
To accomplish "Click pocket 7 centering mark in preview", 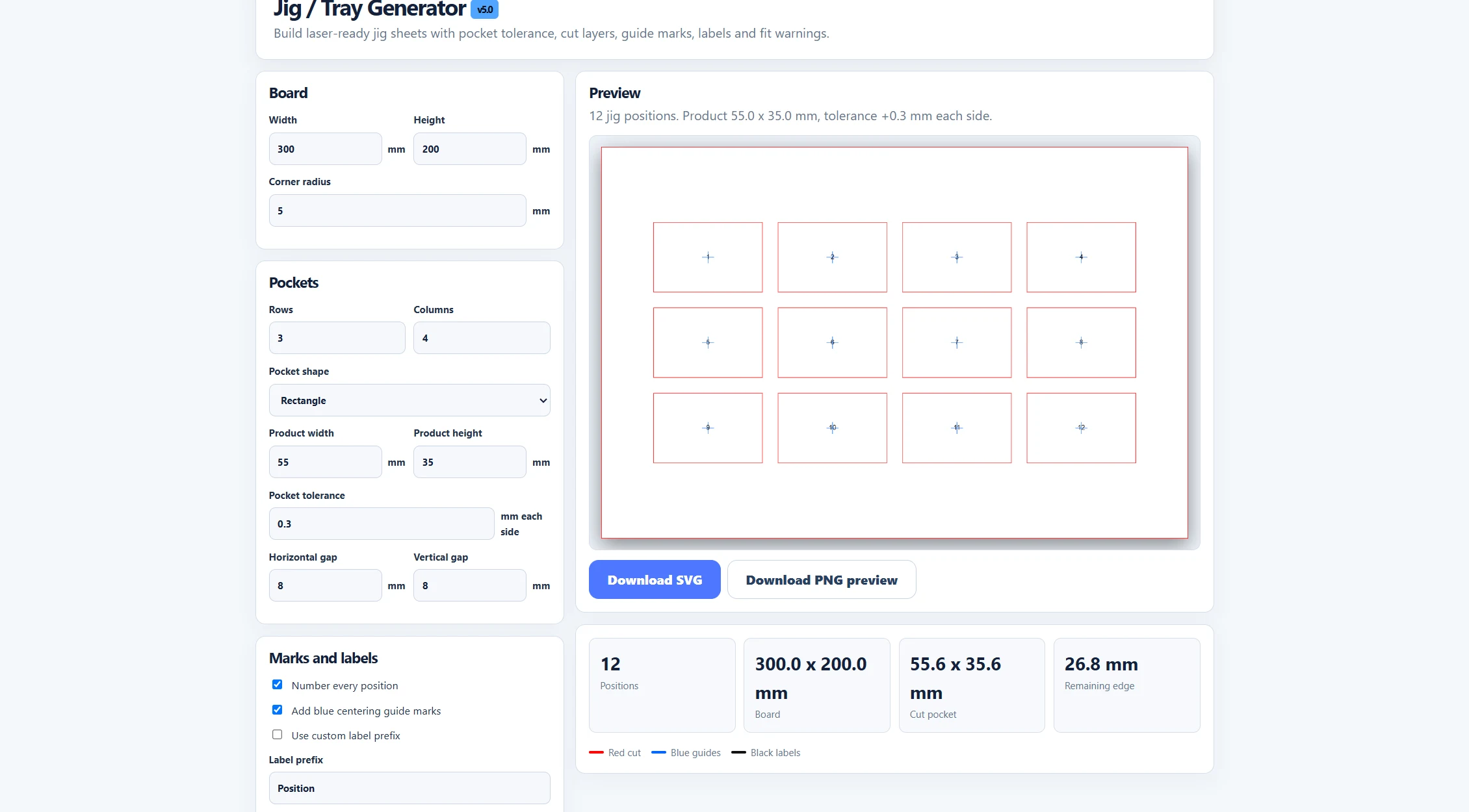I will [x=957, y=342].
